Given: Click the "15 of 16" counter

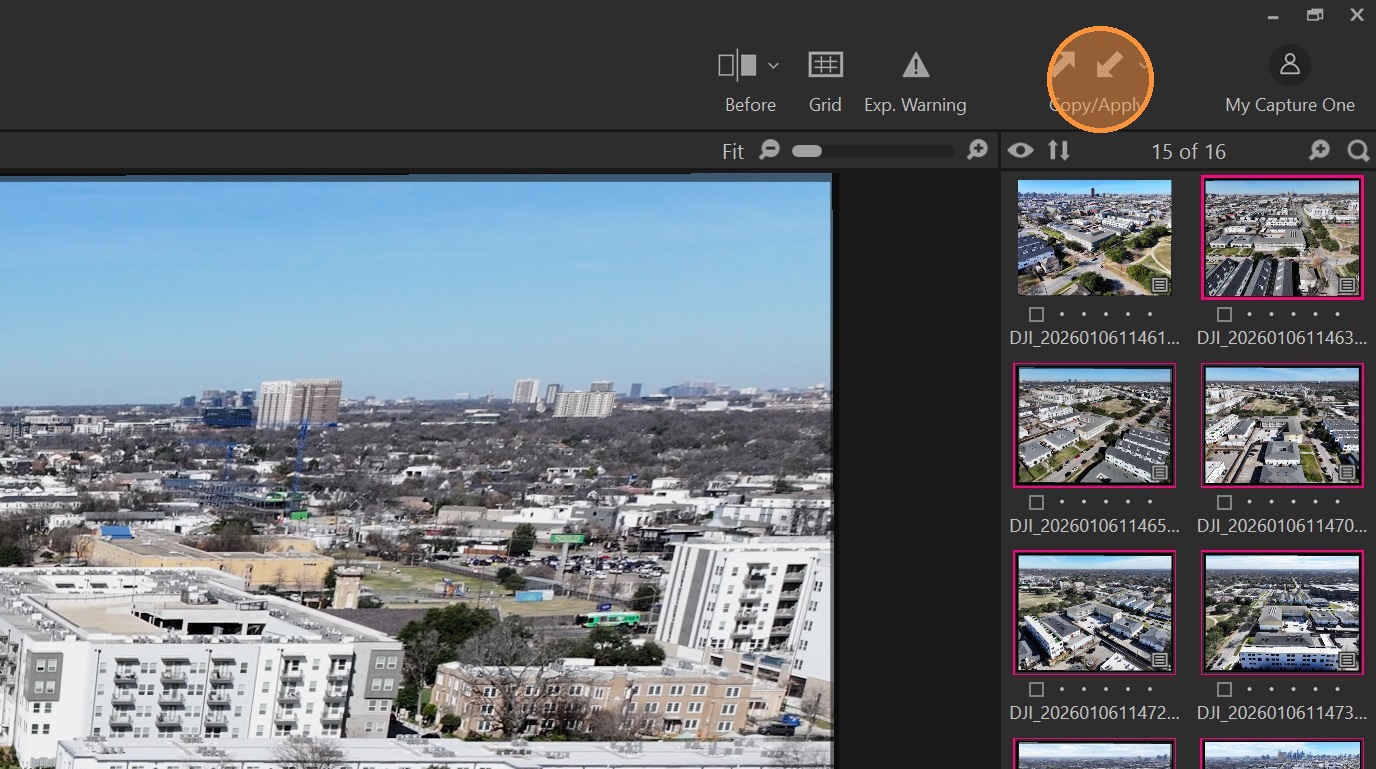Looking at the screenshot, I should [1188, 152].
